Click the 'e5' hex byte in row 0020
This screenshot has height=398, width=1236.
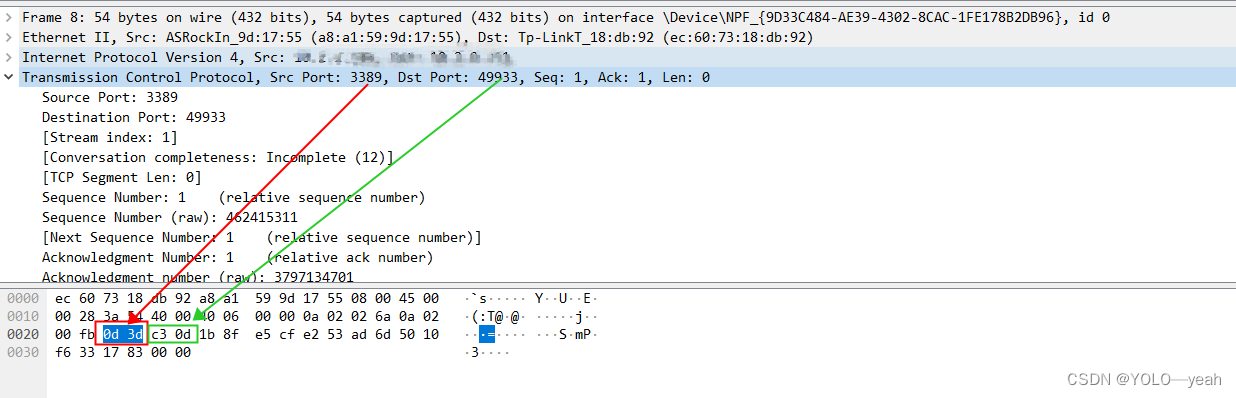pyautogui.click(x=263, y=334)
